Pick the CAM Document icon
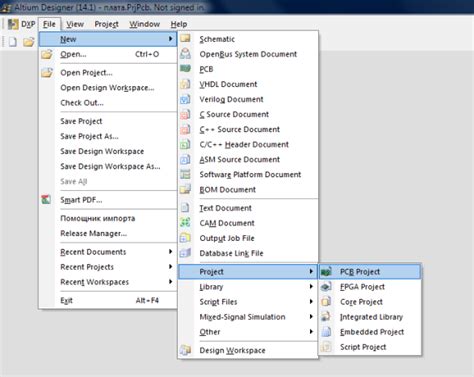474x377 pixels. [x=185, y=223]
